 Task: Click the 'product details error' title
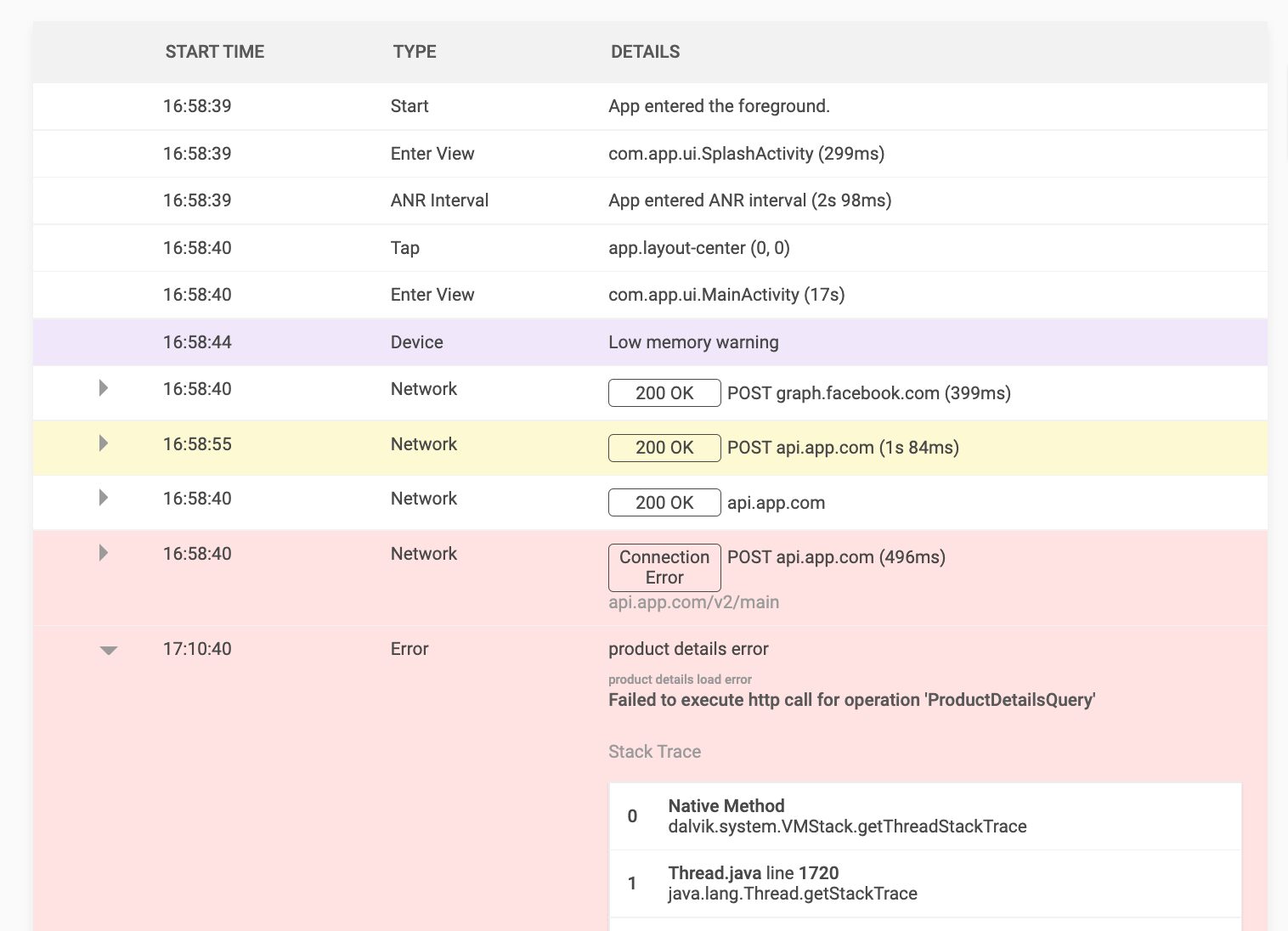pos(688,649)
